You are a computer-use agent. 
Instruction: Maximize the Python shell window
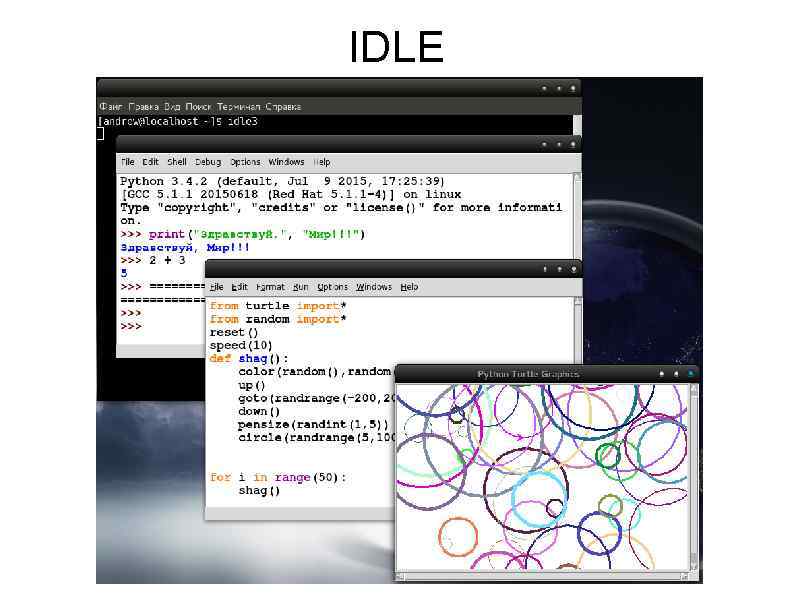559,144
